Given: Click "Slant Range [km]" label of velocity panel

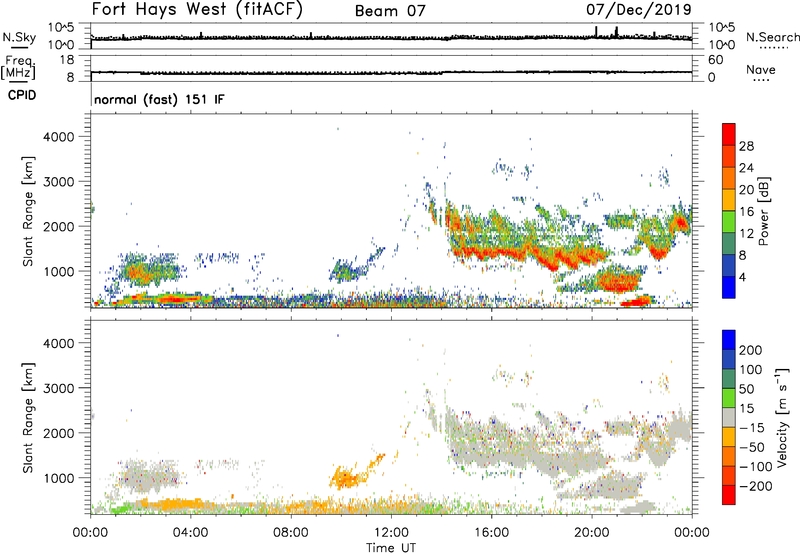Looking at the screenshot, I should (29, 417).
